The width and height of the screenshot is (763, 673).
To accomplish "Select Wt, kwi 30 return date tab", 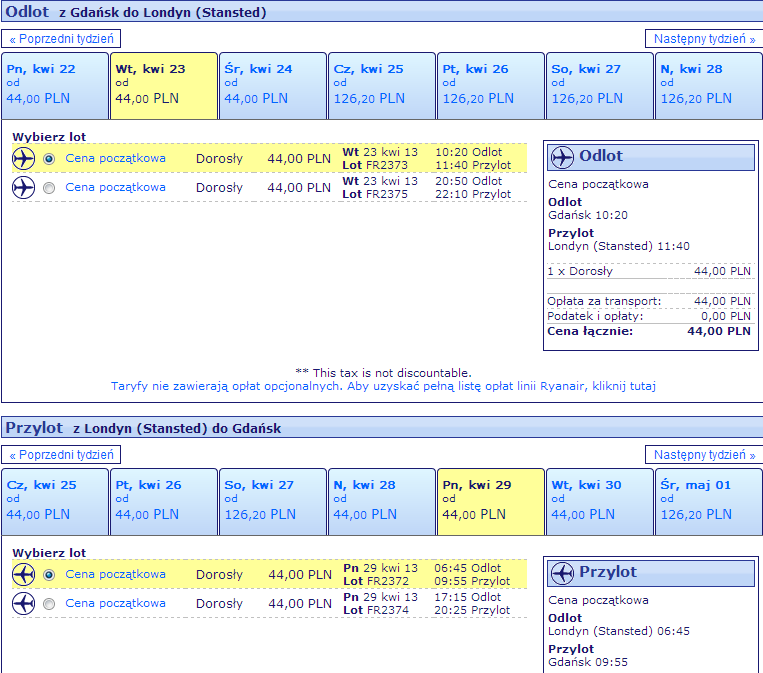I will (x=600, y=502).
